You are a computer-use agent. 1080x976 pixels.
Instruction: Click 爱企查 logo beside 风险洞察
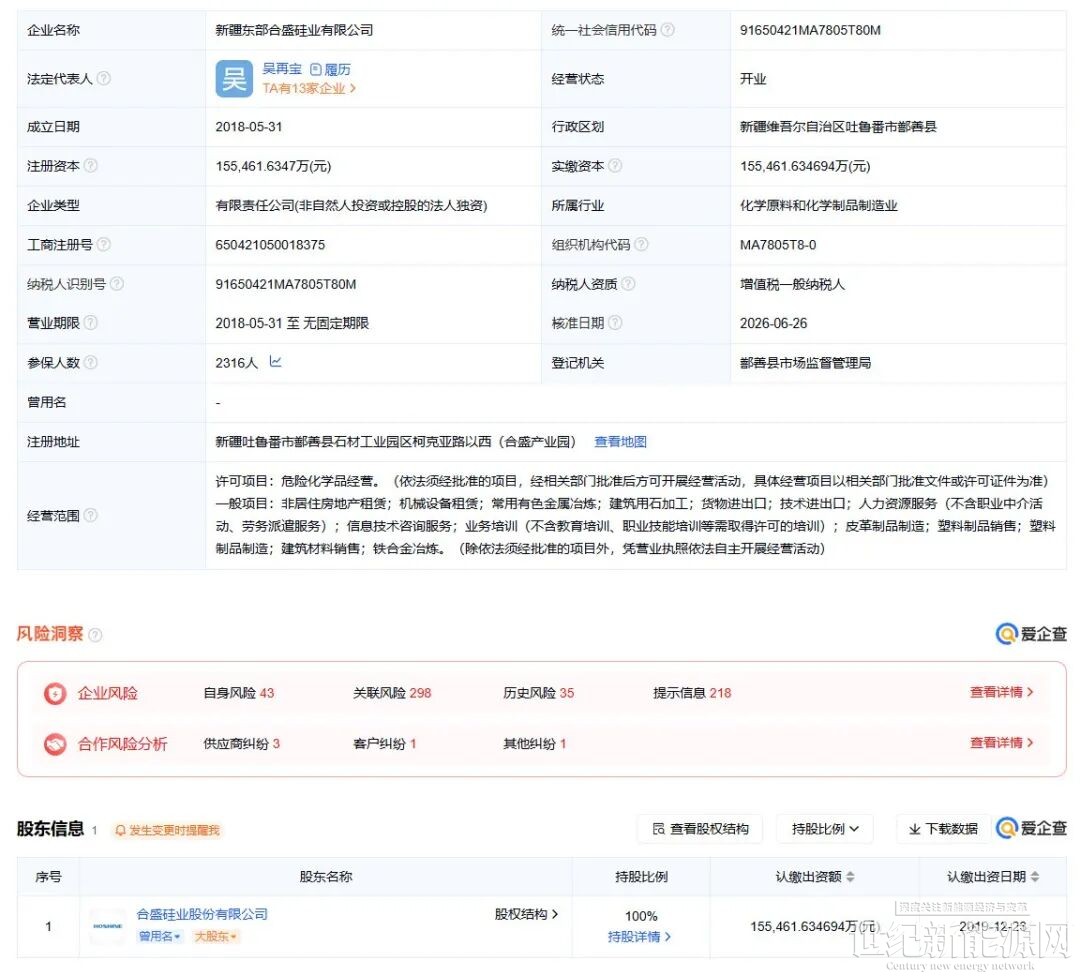tap(1031, 634)
